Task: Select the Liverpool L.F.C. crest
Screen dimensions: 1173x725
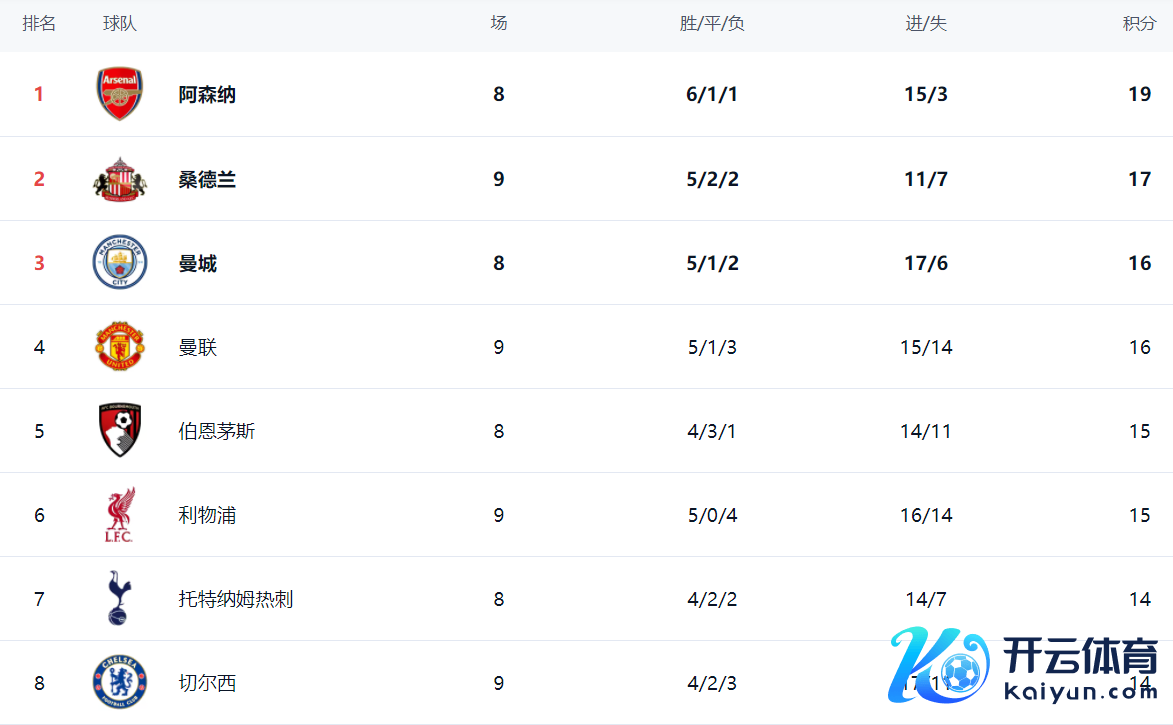Action: coord(120,515)
